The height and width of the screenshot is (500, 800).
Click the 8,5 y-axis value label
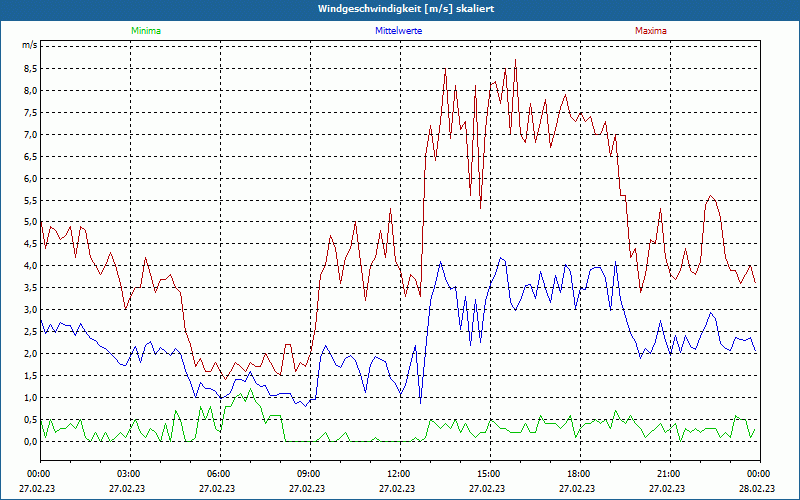coord(29,68)
